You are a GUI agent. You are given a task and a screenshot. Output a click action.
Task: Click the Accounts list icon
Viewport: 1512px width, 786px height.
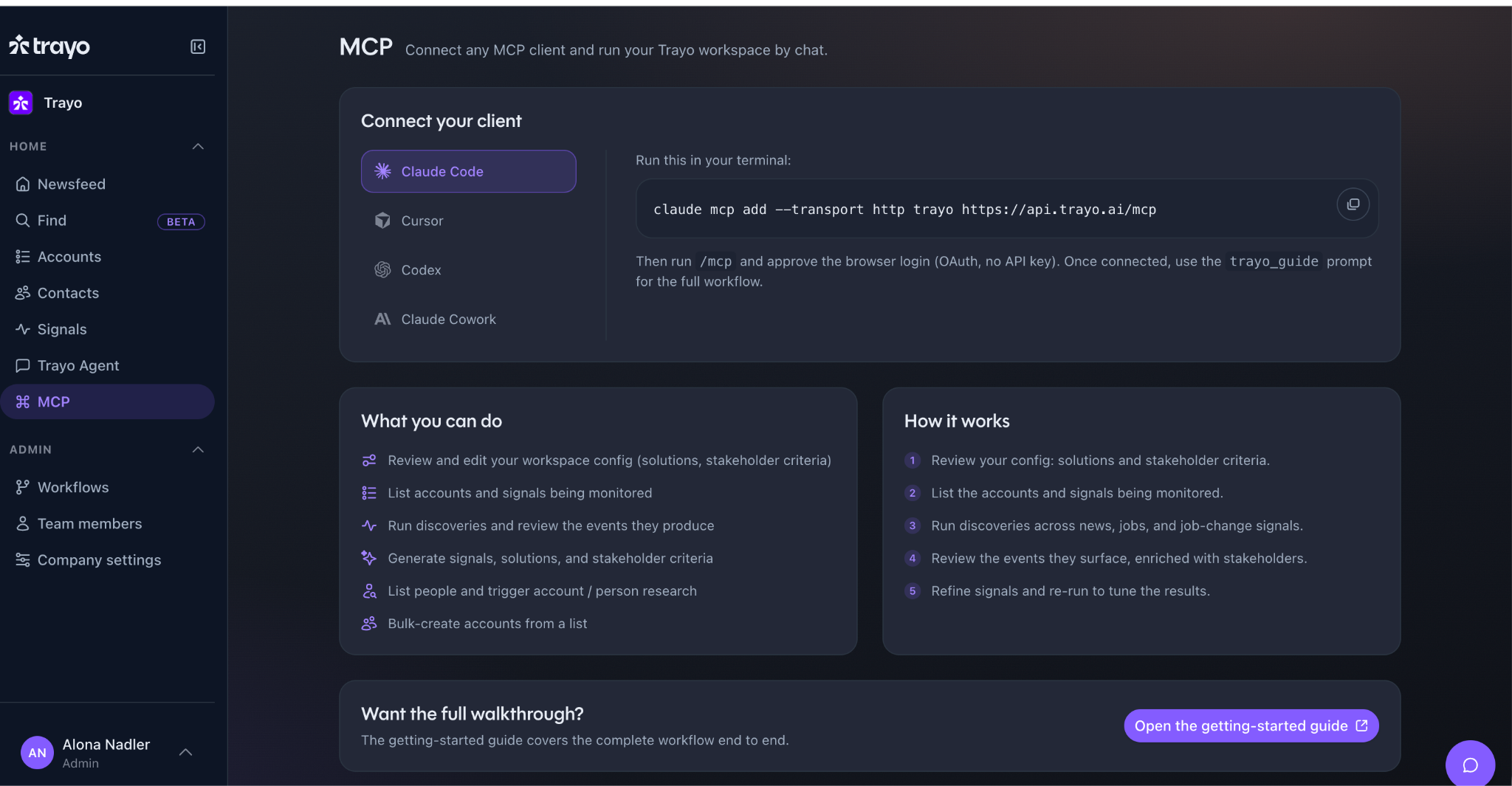coord(23,256)
